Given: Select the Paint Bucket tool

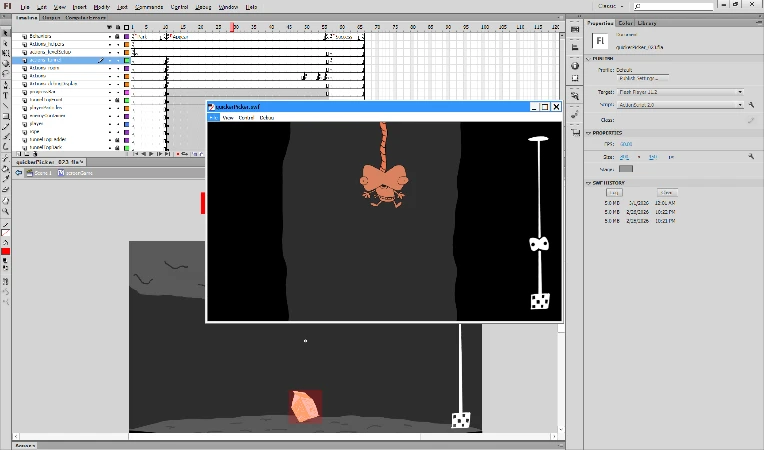Looking at the screenshot, I should point(5,169).
